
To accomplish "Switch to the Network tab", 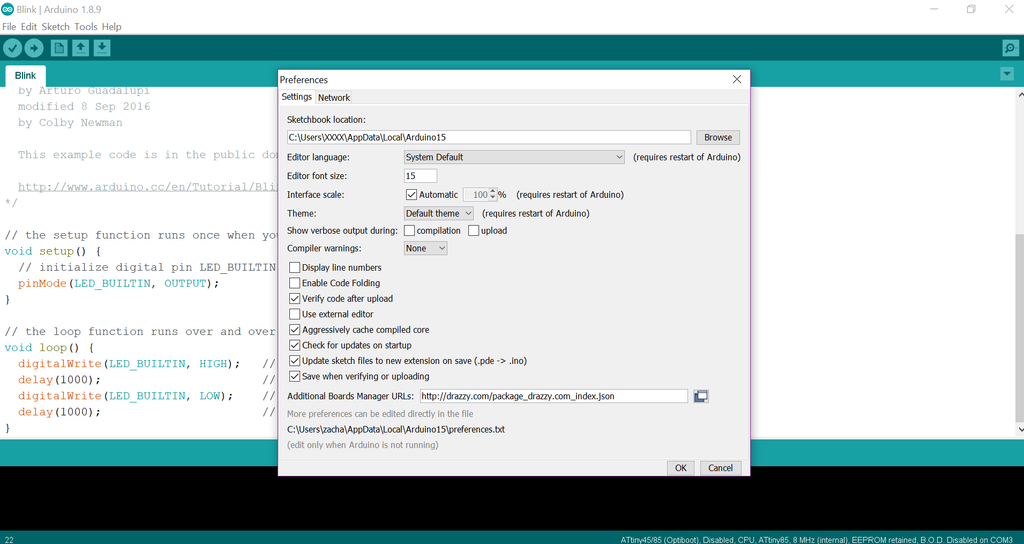I will coord(334,97).
